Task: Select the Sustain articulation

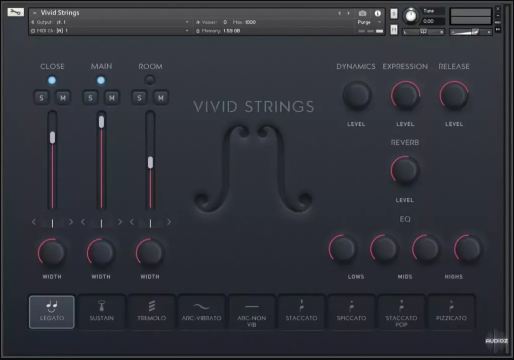Action: 102,312
